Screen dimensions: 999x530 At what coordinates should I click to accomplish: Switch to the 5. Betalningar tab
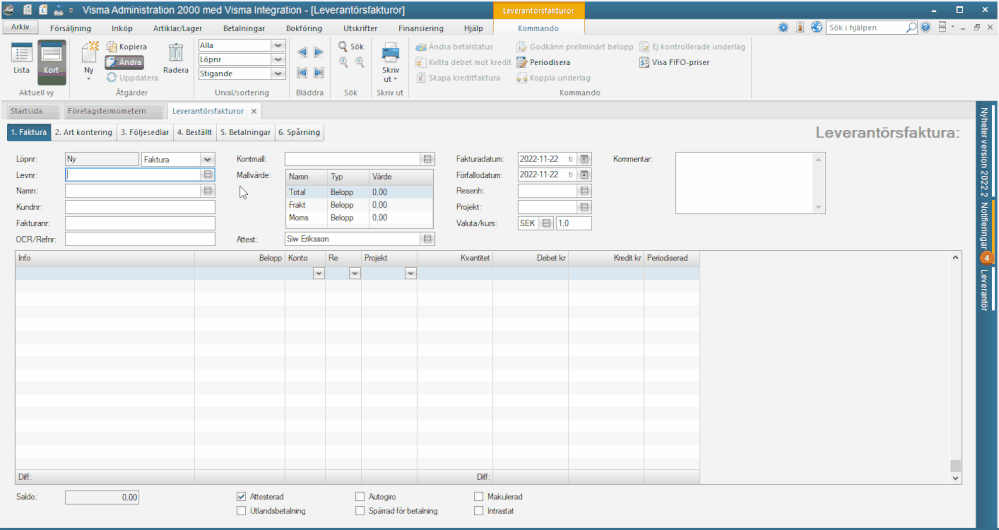pyautogui.click(x=245, y=132)
